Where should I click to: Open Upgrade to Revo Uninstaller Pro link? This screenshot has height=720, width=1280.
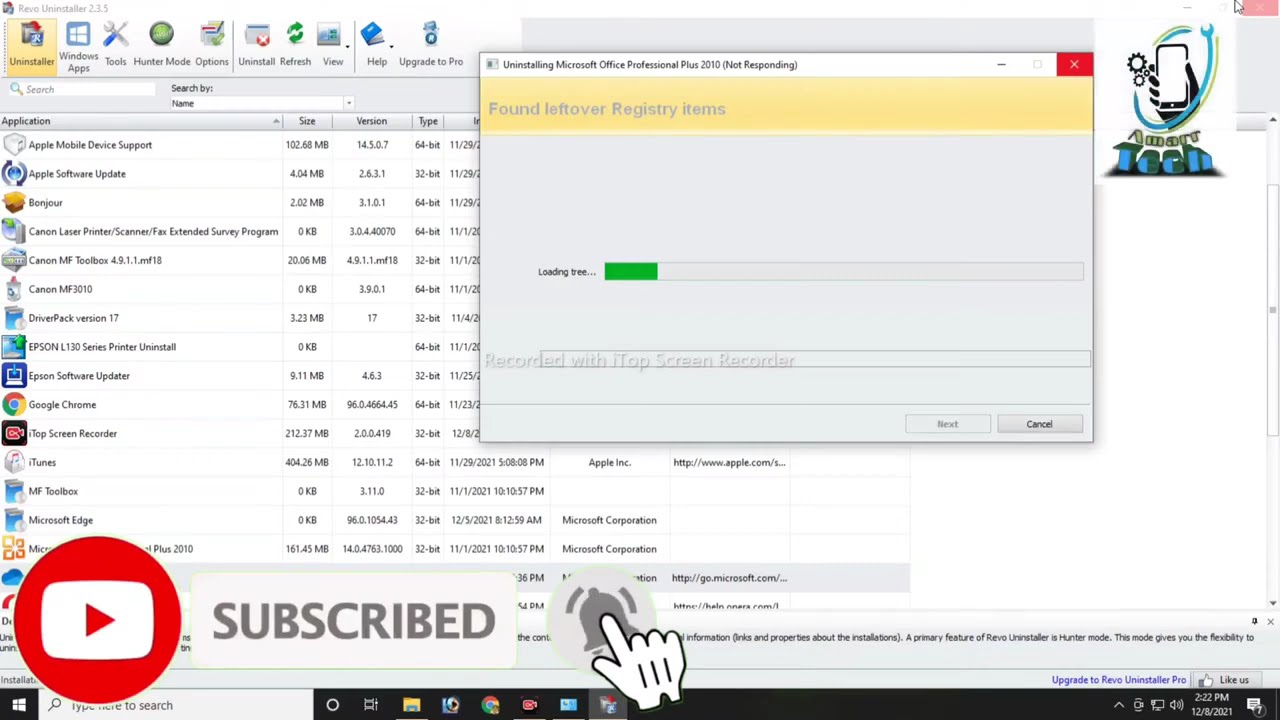coord(1118,680)
